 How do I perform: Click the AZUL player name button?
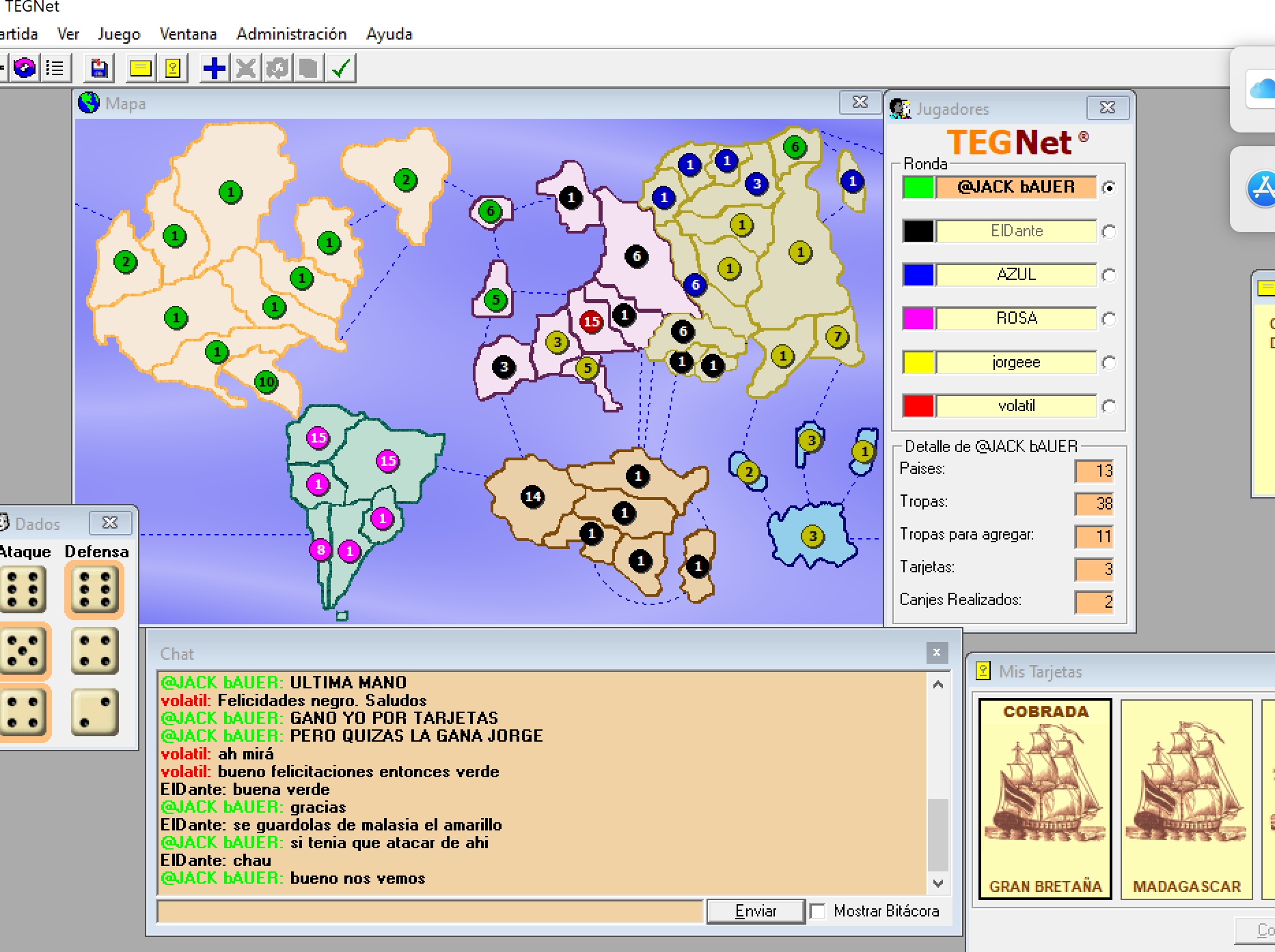click(x=1016, y=275)
